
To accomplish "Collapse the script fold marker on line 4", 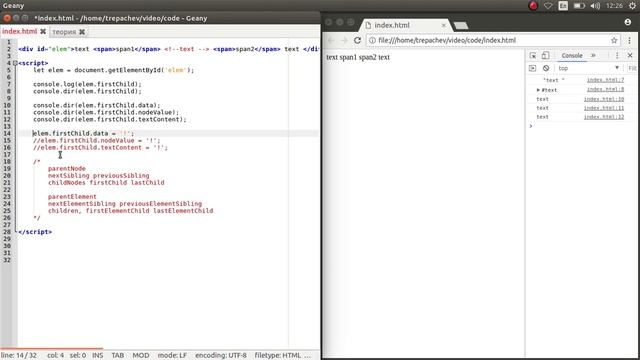I will pos(15,63).
